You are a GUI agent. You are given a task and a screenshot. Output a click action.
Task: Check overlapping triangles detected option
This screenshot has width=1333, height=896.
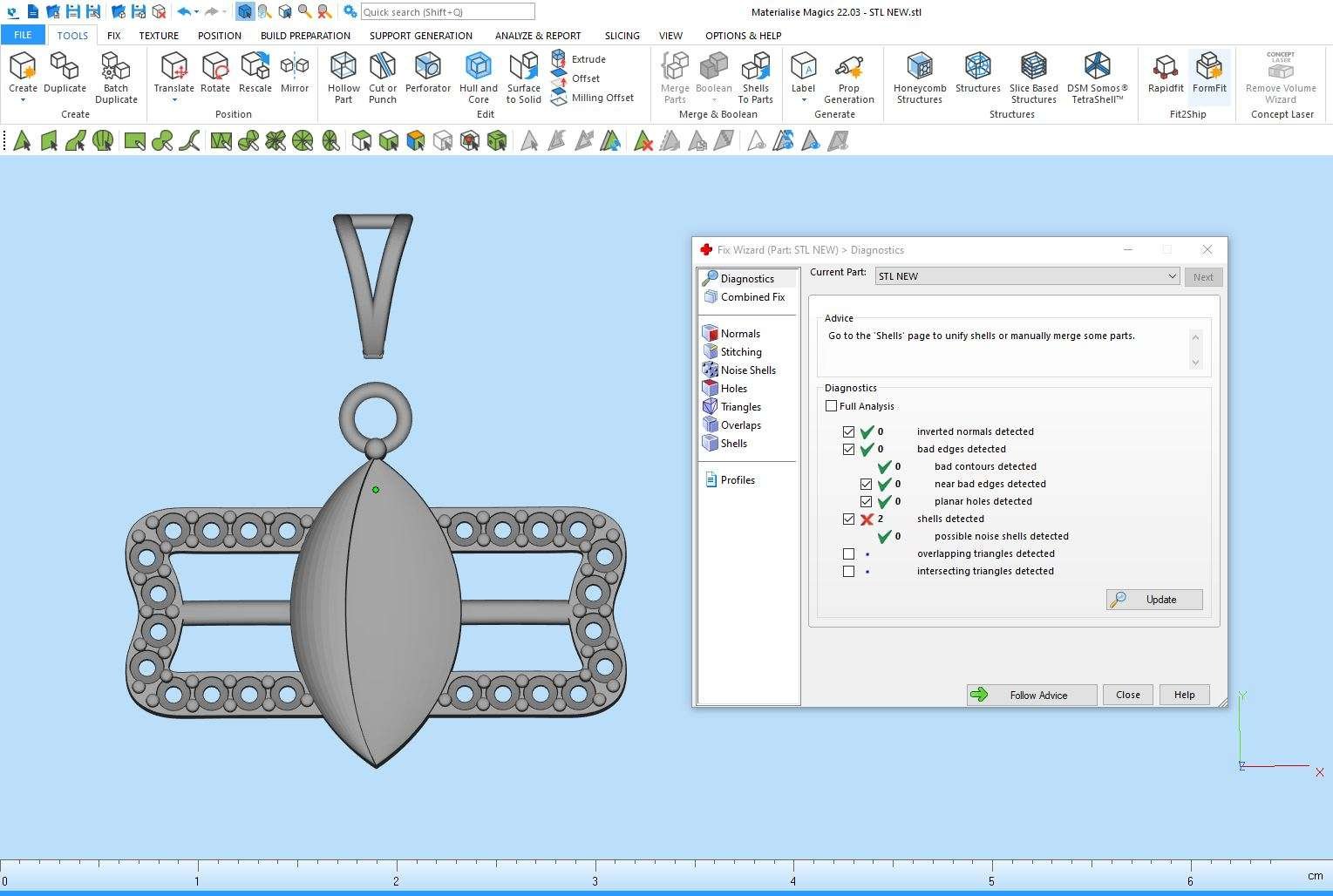coord(848,554)
